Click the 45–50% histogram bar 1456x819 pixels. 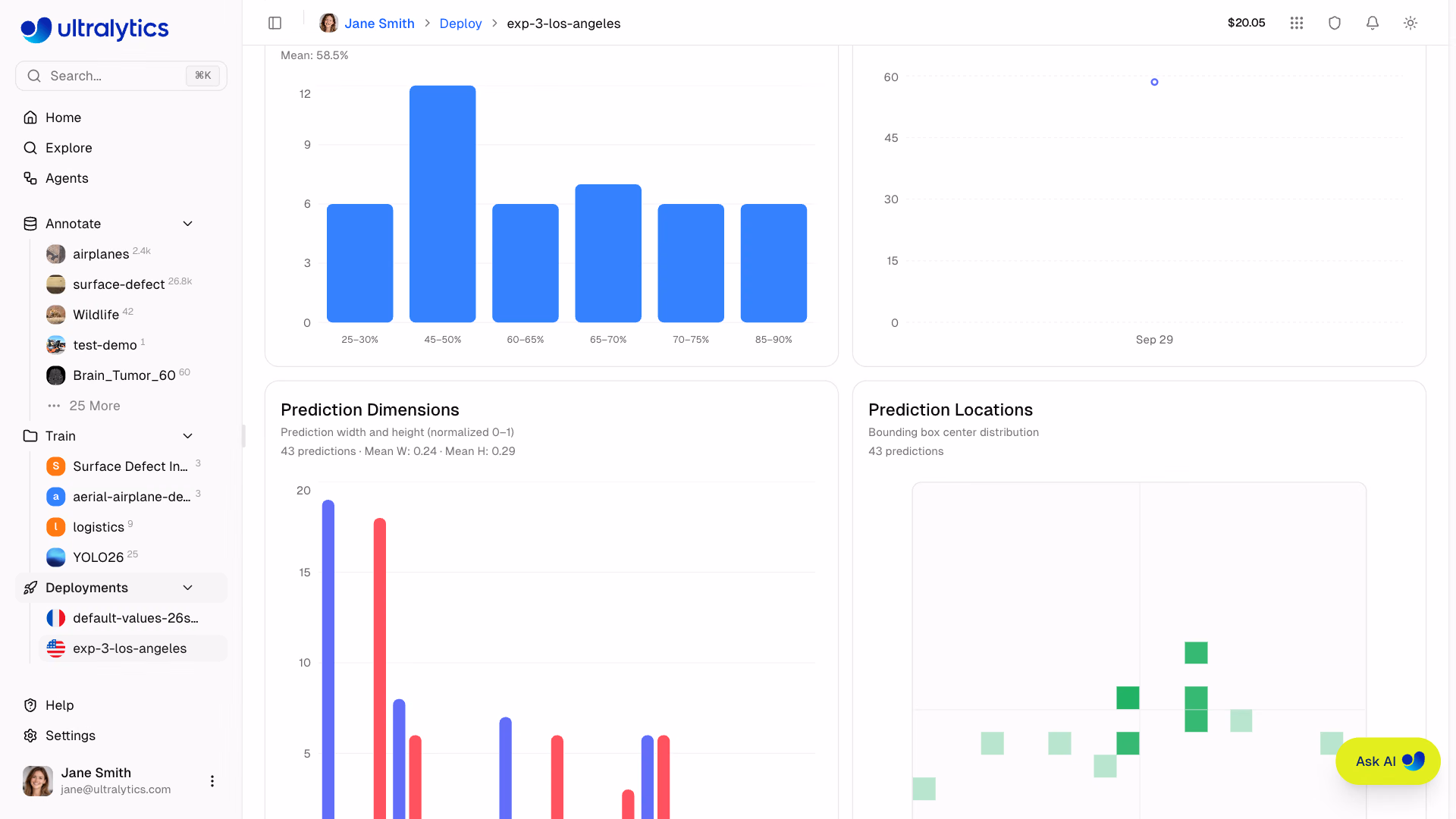[443, 204]
